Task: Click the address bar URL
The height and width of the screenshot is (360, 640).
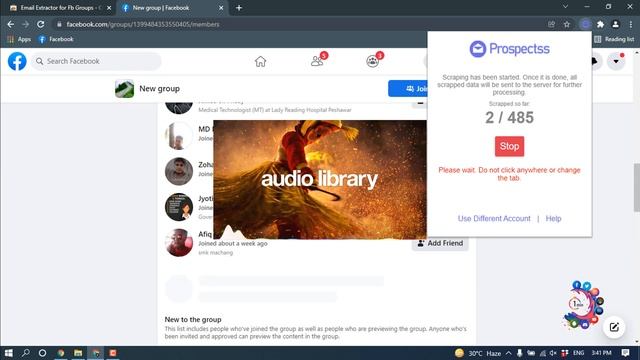Action: [x=143, y=24]
